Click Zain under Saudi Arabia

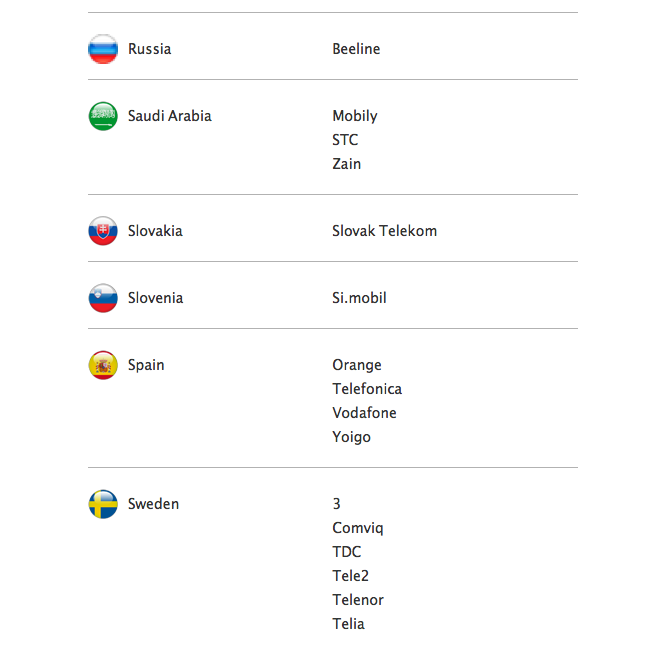coord(347,164)
